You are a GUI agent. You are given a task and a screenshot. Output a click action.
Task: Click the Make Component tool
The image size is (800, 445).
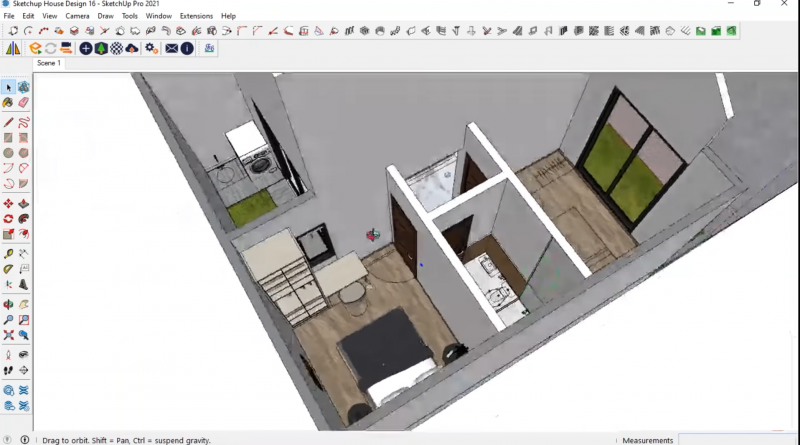click(x=23, y=88)
